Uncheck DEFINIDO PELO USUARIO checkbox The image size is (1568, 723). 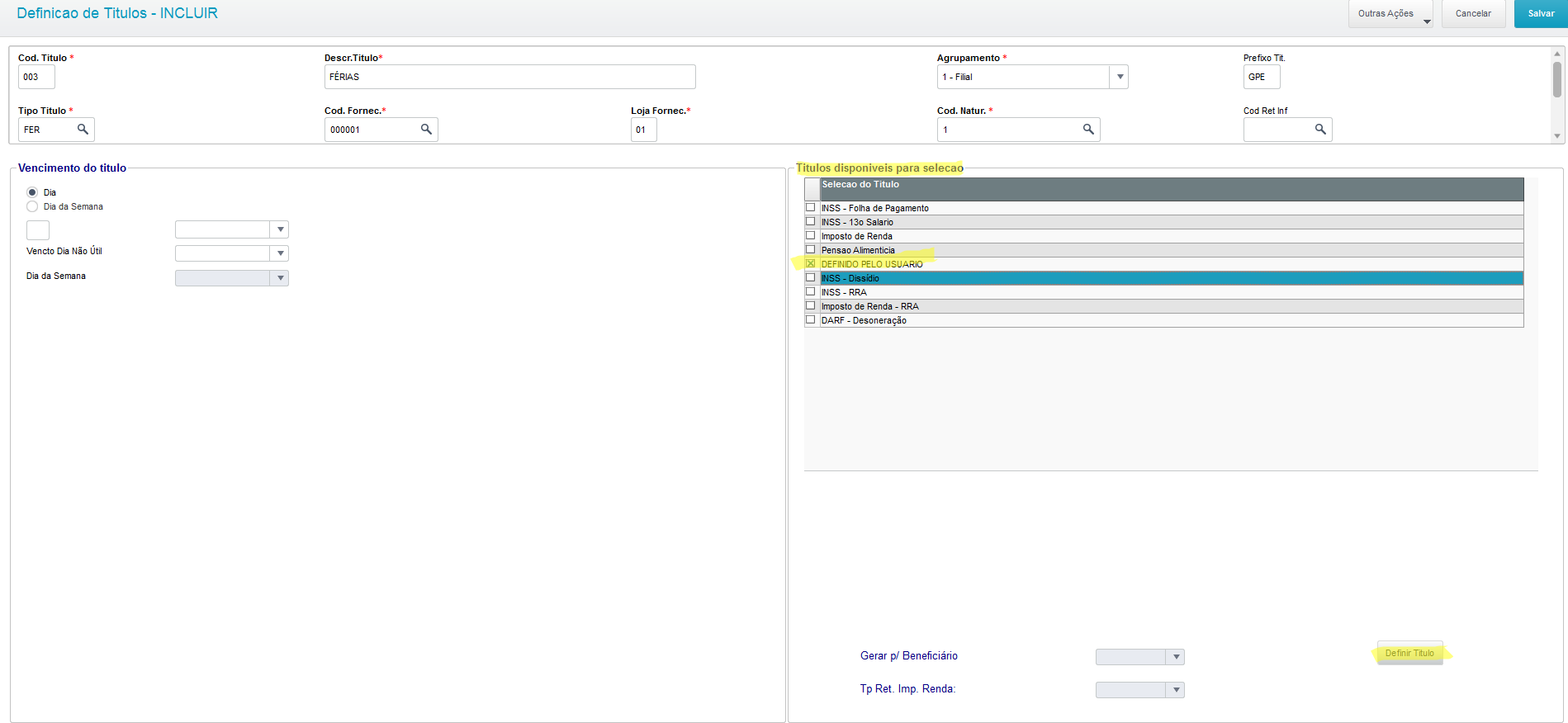pos(811,263)
